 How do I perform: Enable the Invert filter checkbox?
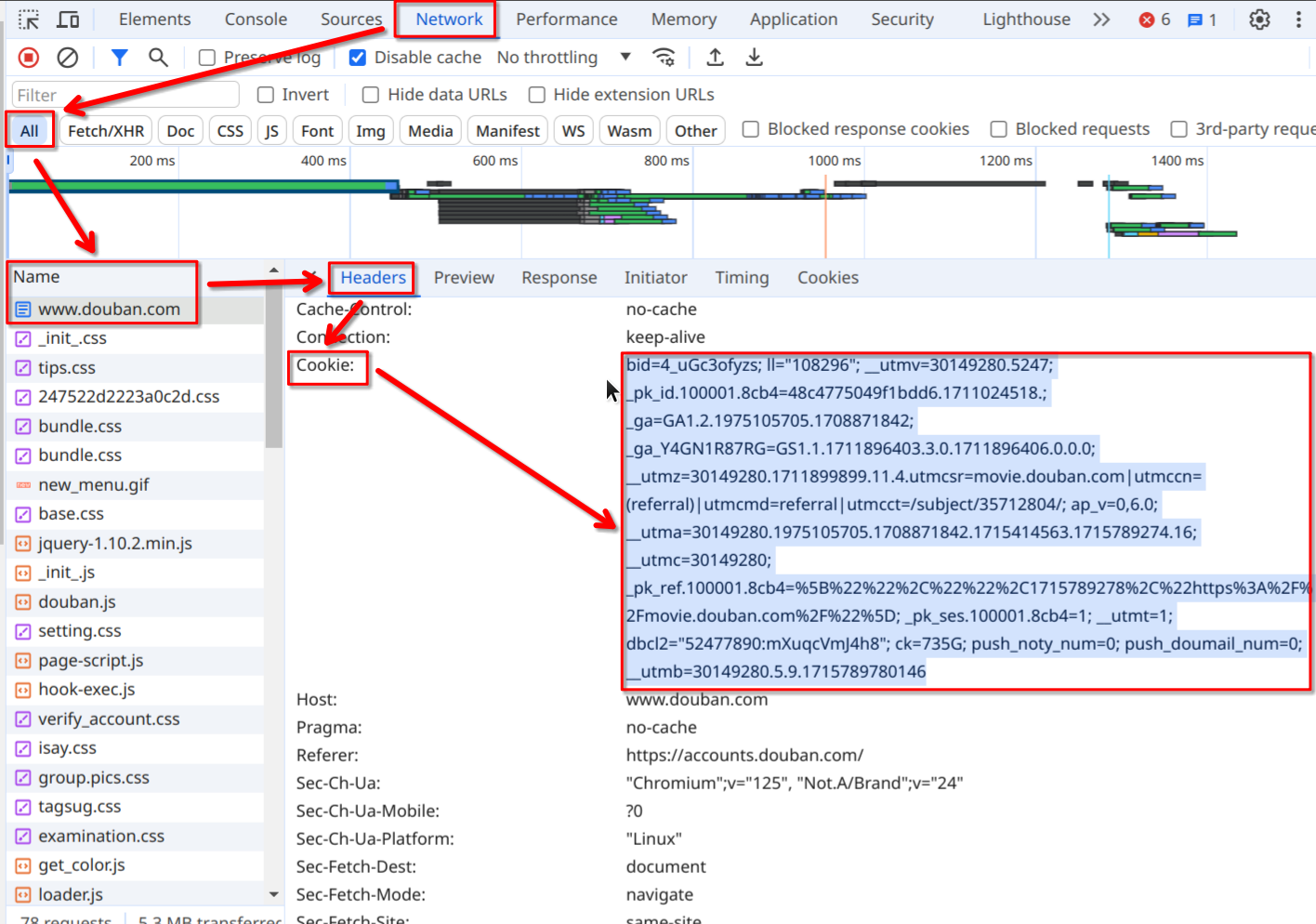(x=266, y=95)
